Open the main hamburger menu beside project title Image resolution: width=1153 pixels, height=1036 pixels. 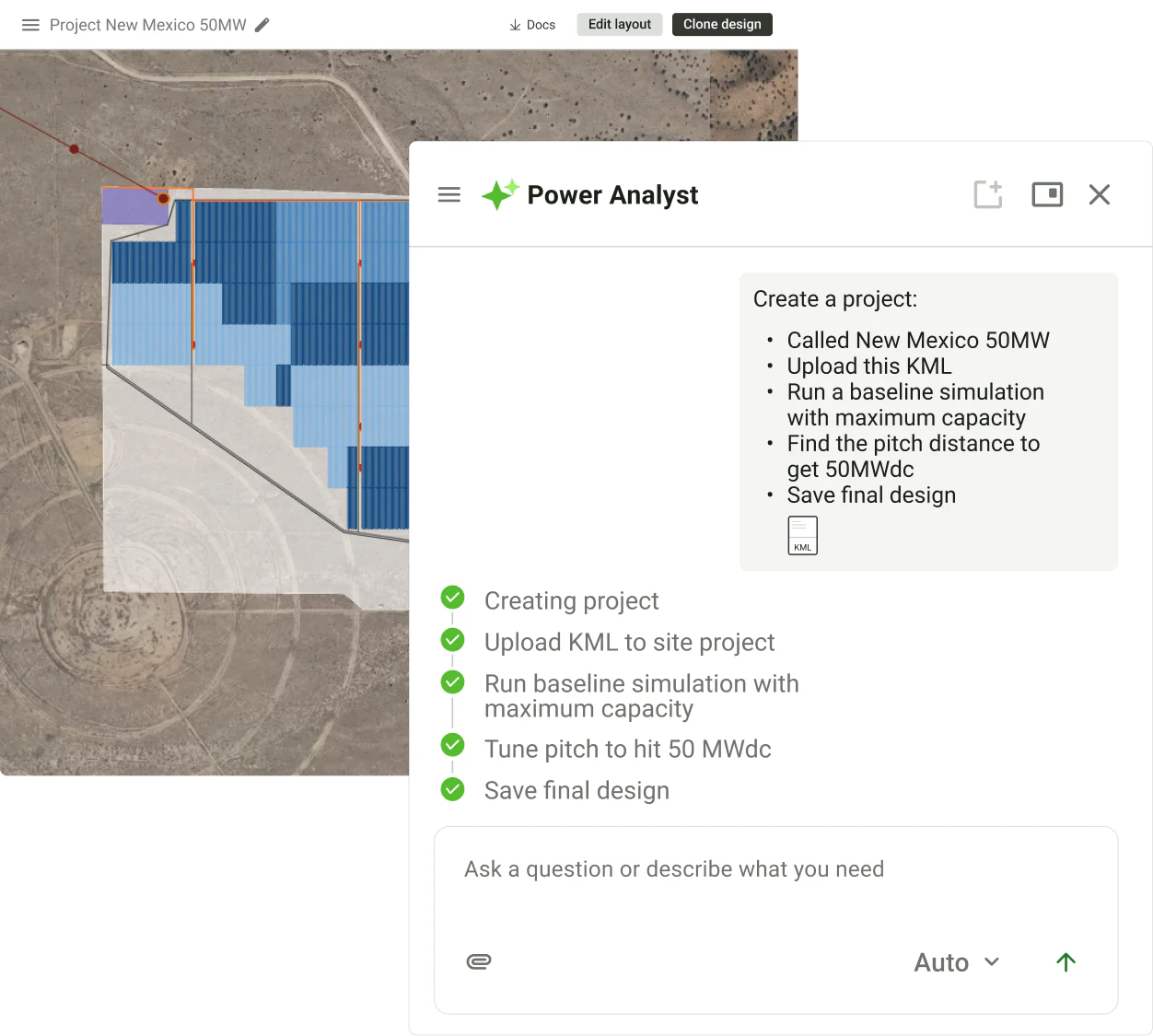click(30, 25)
